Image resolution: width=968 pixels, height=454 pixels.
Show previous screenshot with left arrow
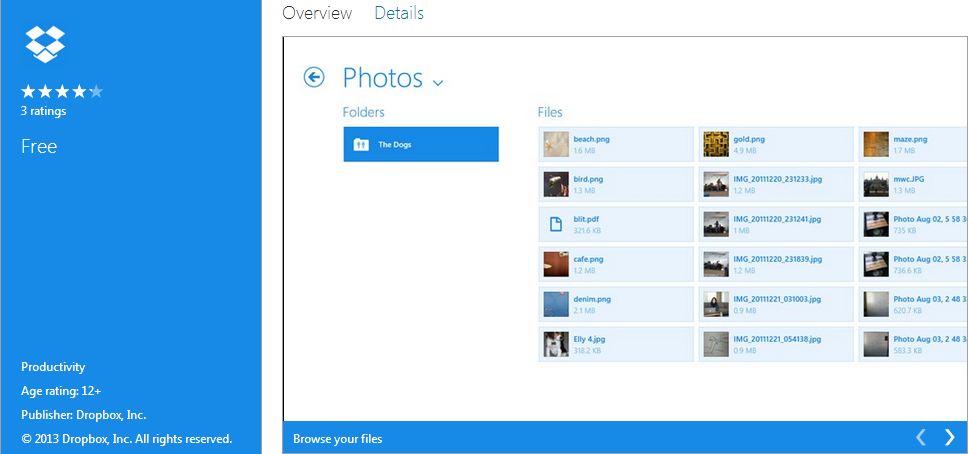[920, 437]
